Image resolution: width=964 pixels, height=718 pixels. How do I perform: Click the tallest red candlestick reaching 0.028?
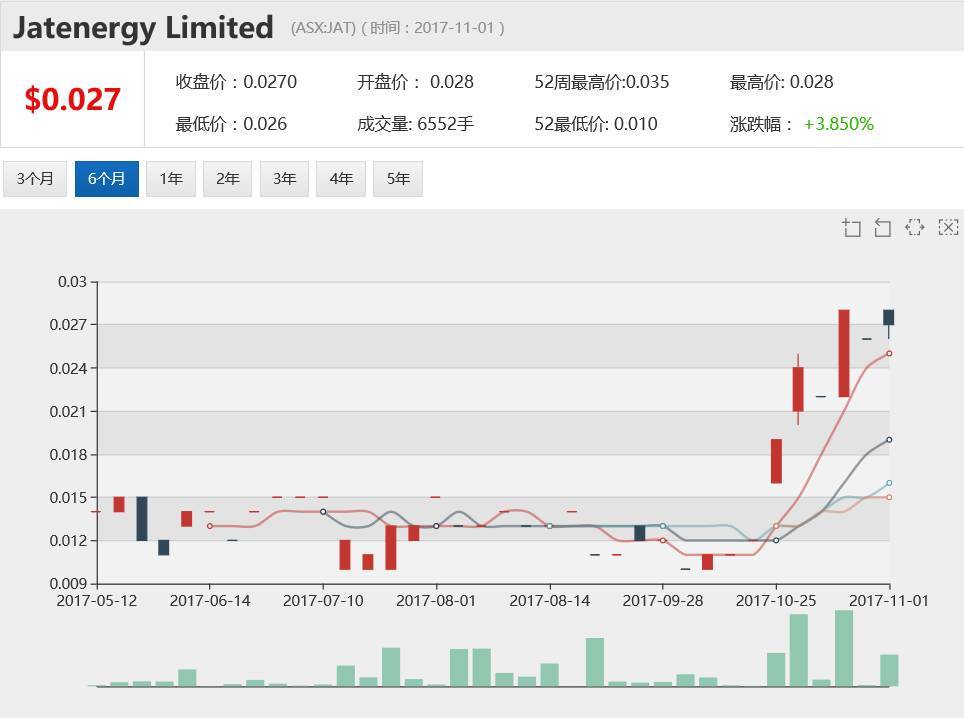[844, 353]
